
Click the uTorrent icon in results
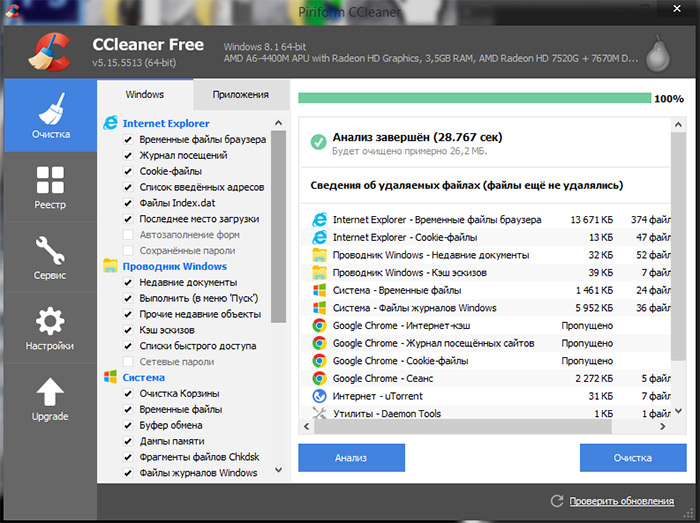pos(319,396)
